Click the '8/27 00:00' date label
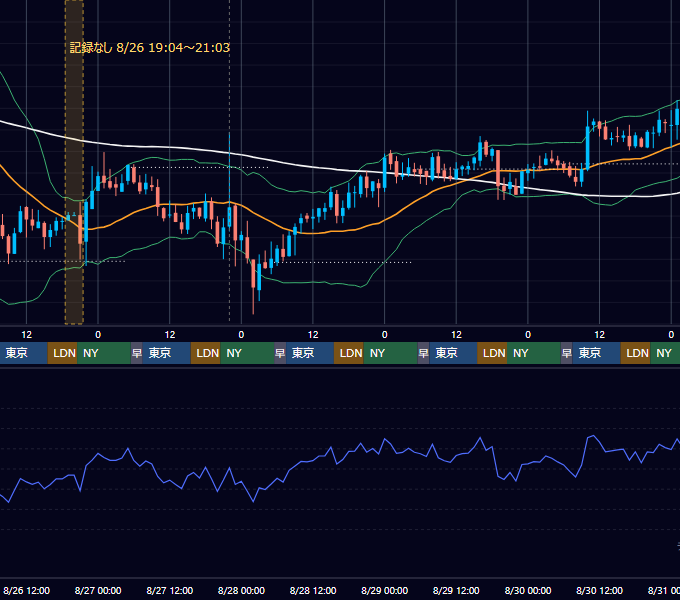 98,590
